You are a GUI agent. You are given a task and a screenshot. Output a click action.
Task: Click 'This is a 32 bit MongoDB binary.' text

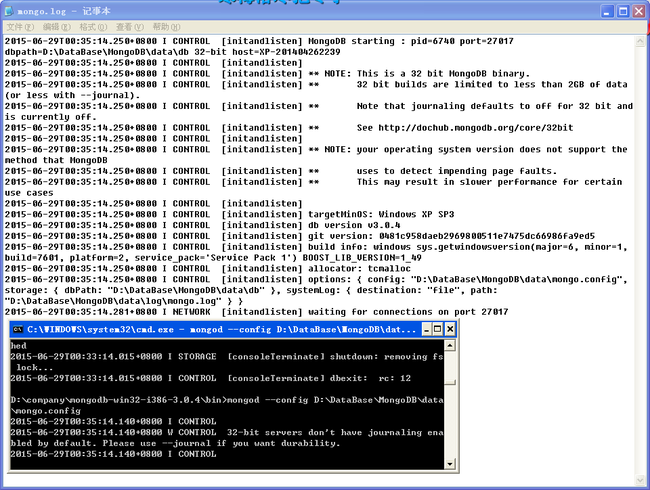443,74
